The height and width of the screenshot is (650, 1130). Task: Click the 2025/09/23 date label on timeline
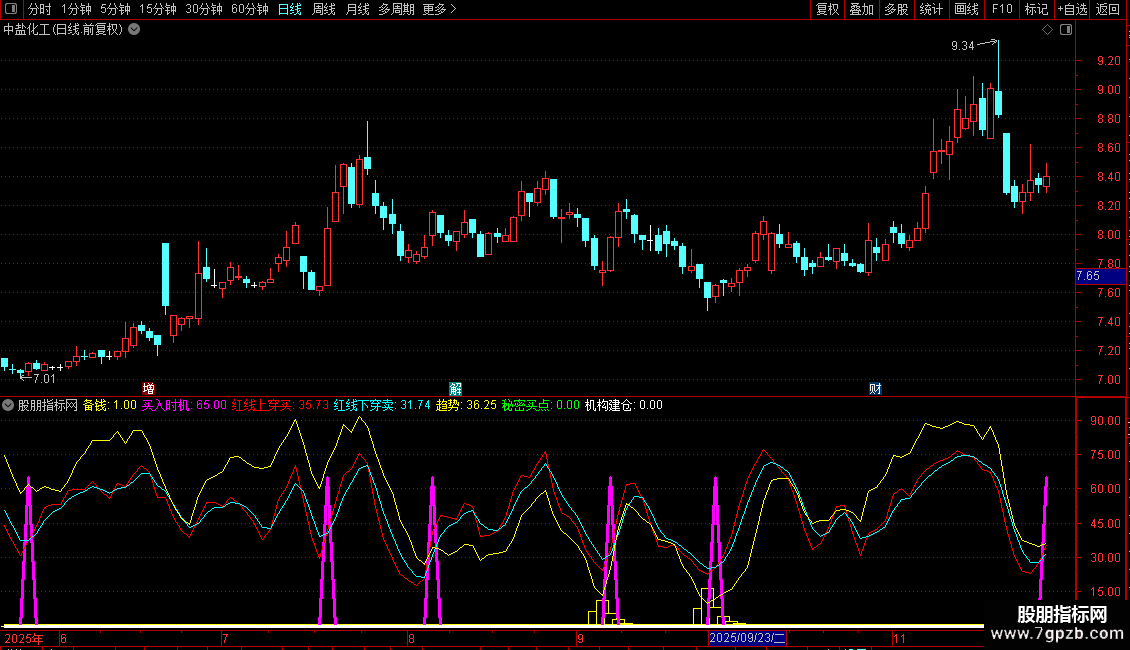click(x=748, y=638)
